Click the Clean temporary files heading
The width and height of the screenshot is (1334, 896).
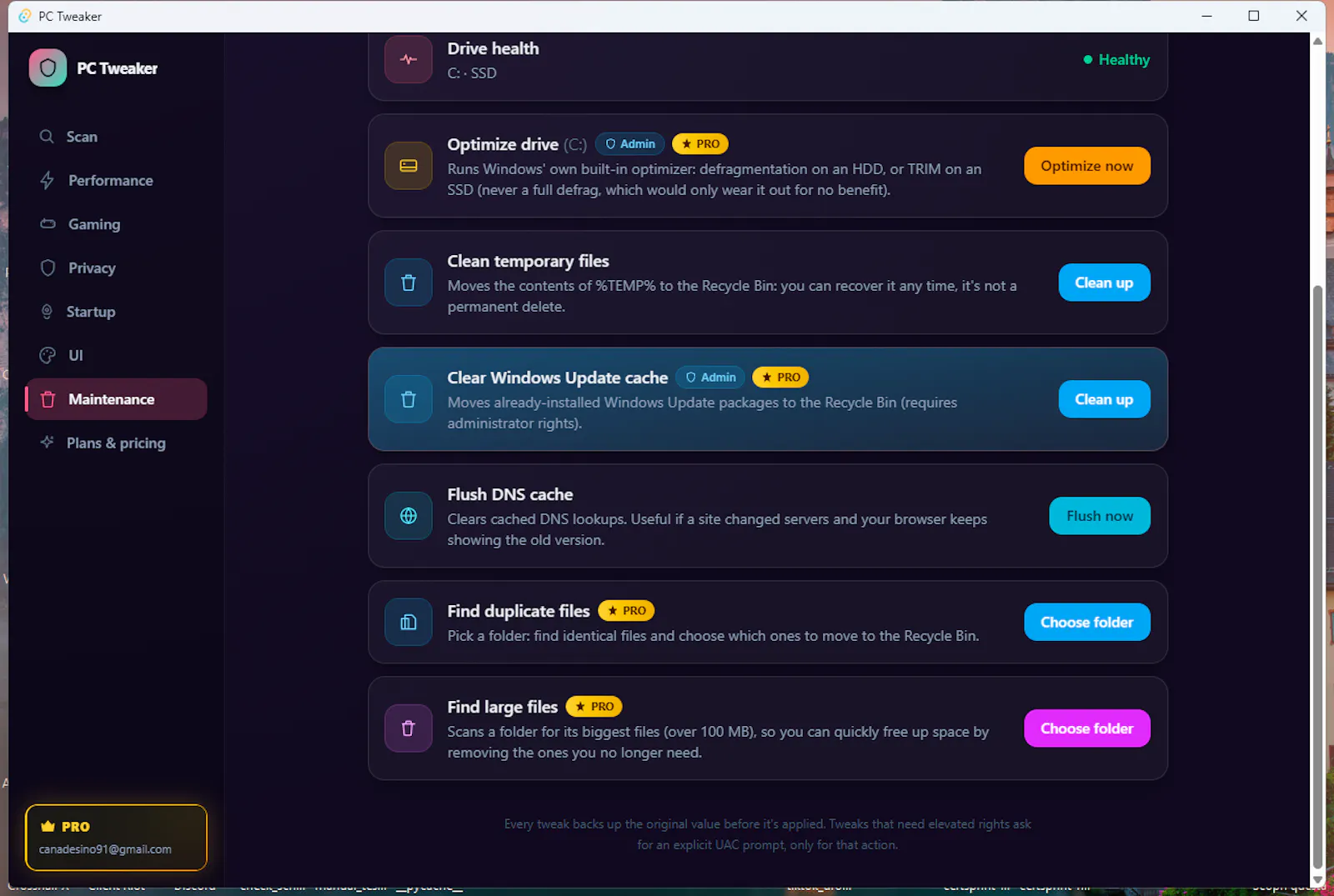pos(528,261)
